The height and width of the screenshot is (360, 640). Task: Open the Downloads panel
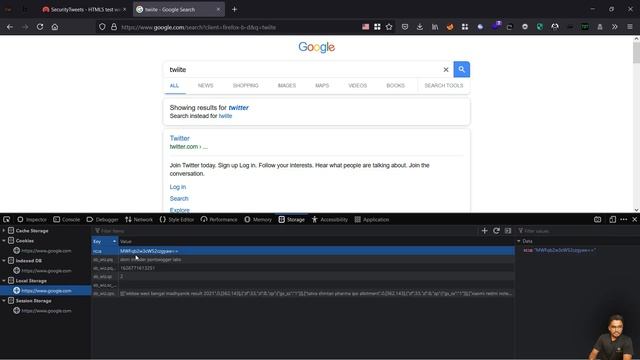coord(420,27)
